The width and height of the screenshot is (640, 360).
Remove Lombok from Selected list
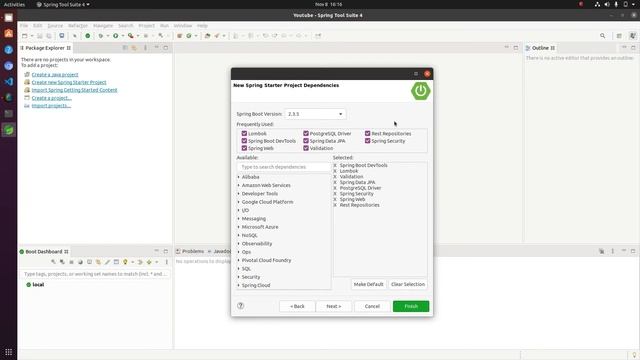[x=335, y=171]
